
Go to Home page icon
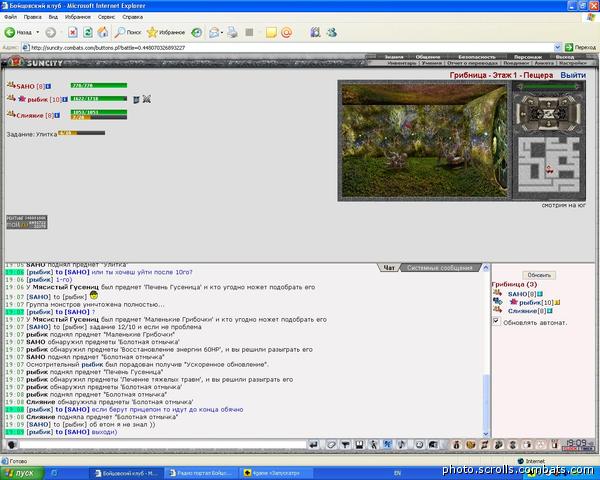[103, 33]
